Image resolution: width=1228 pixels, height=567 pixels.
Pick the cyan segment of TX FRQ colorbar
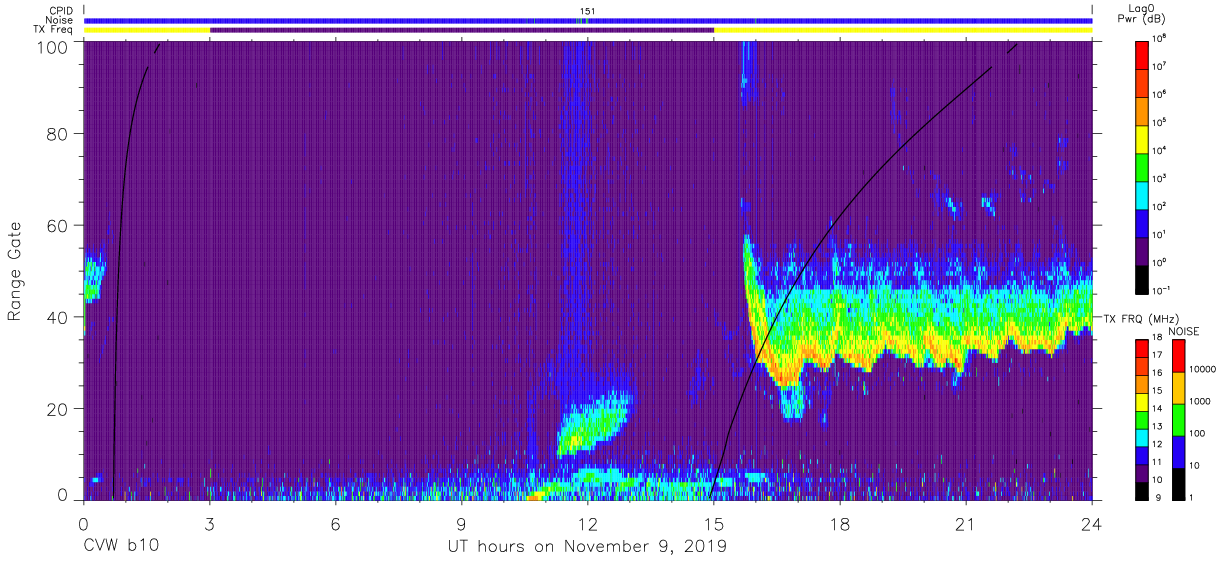pyautogui.click(x=1142, y=437)
